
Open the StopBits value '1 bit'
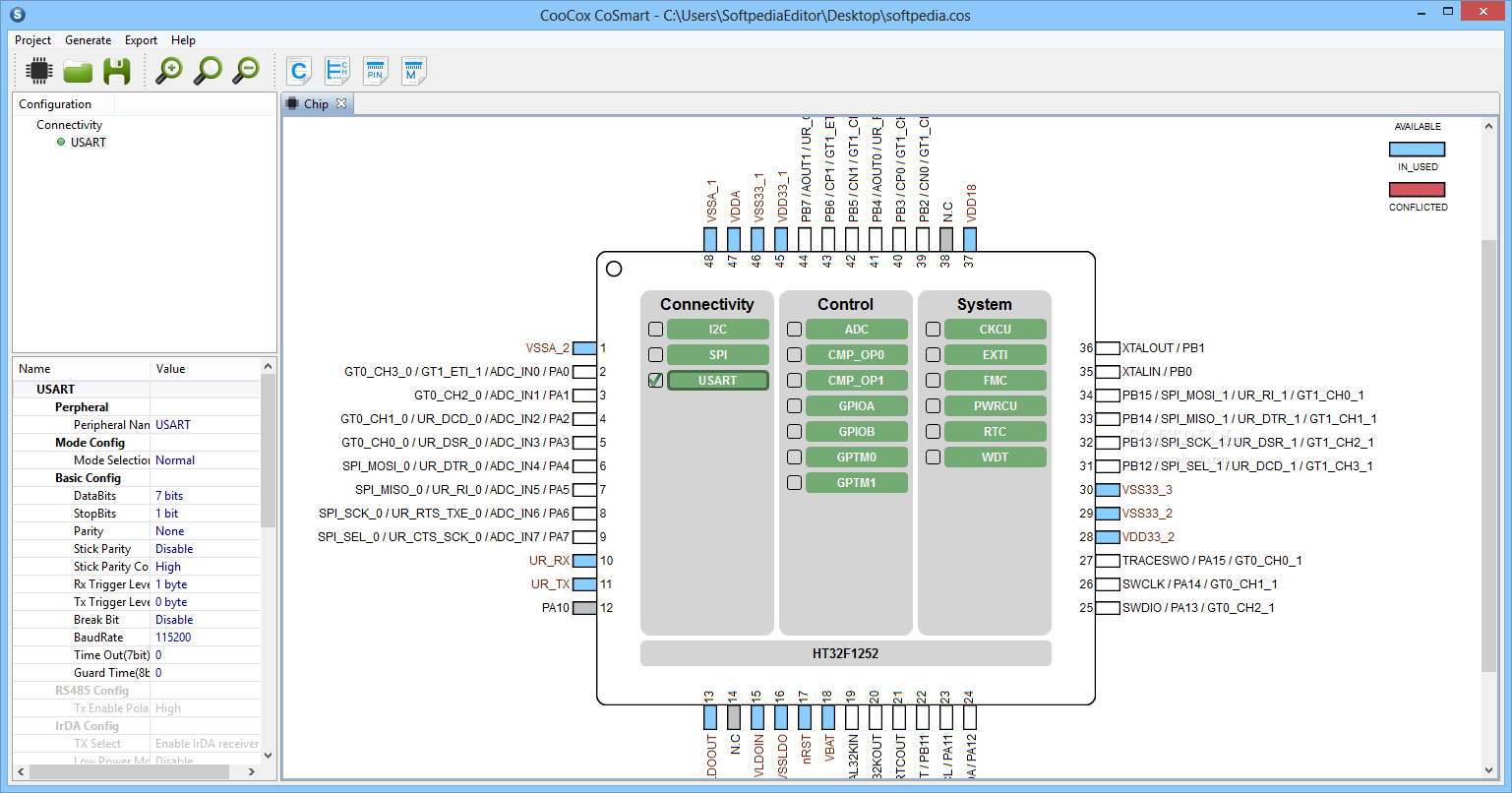[x=206, y=514]
